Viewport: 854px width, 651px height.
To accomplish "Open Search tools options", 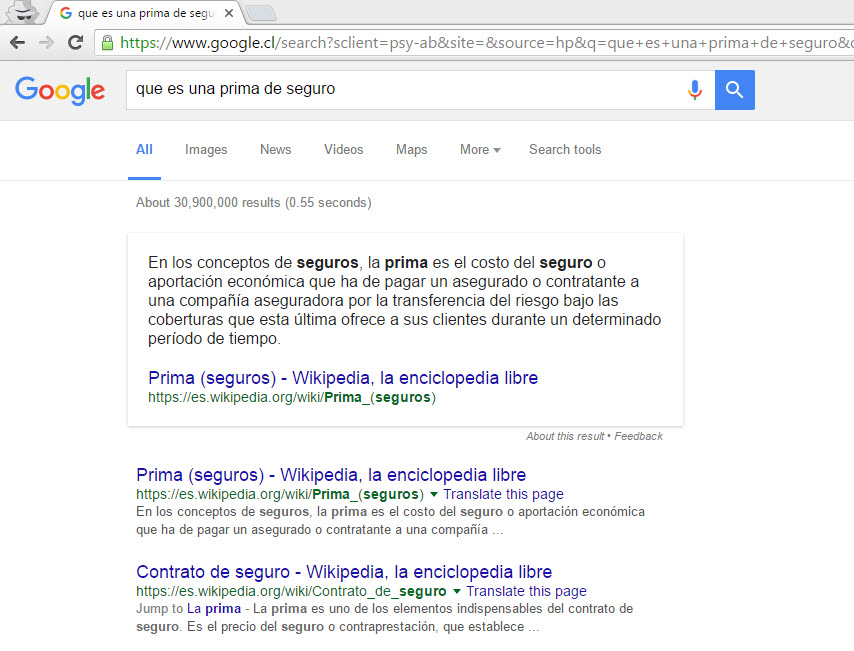I will pos(565,150).
